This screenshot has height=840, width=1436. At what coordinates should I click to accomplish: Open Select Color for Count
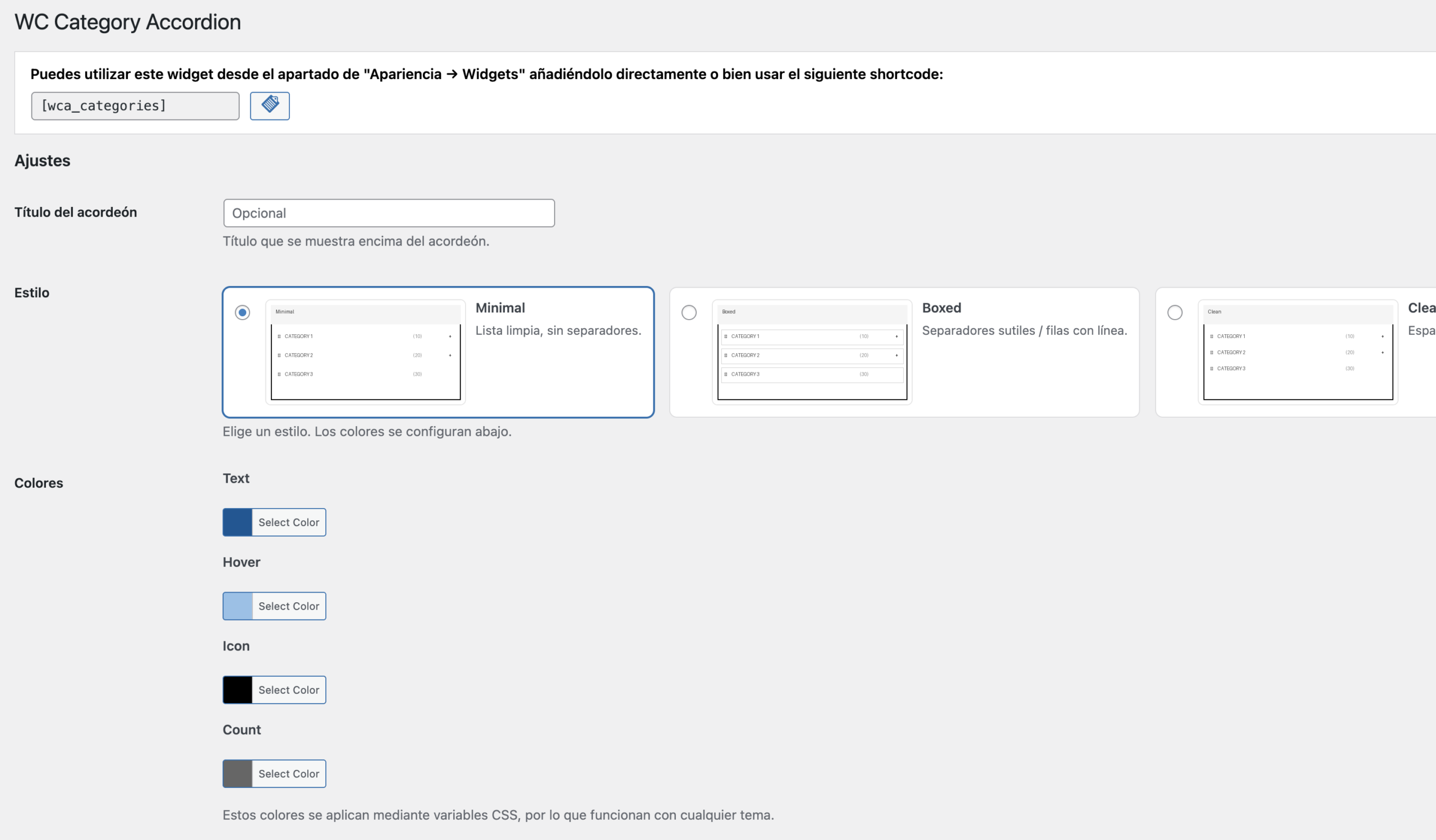click(288, 773)
